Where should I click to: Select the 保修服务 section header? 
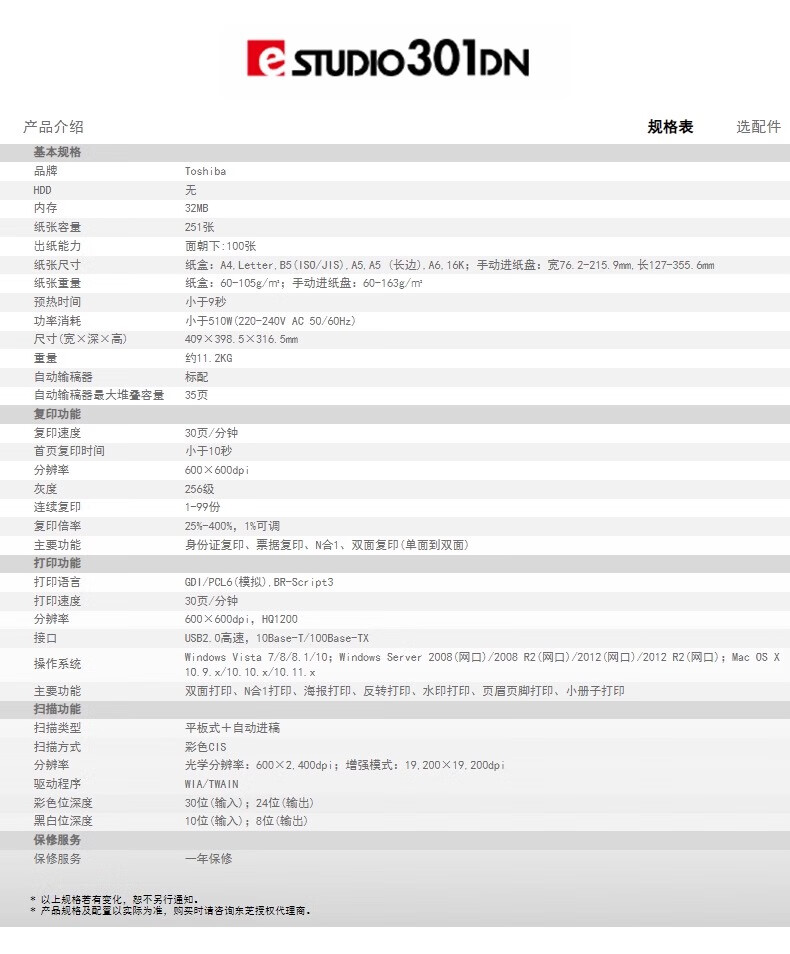57,840
